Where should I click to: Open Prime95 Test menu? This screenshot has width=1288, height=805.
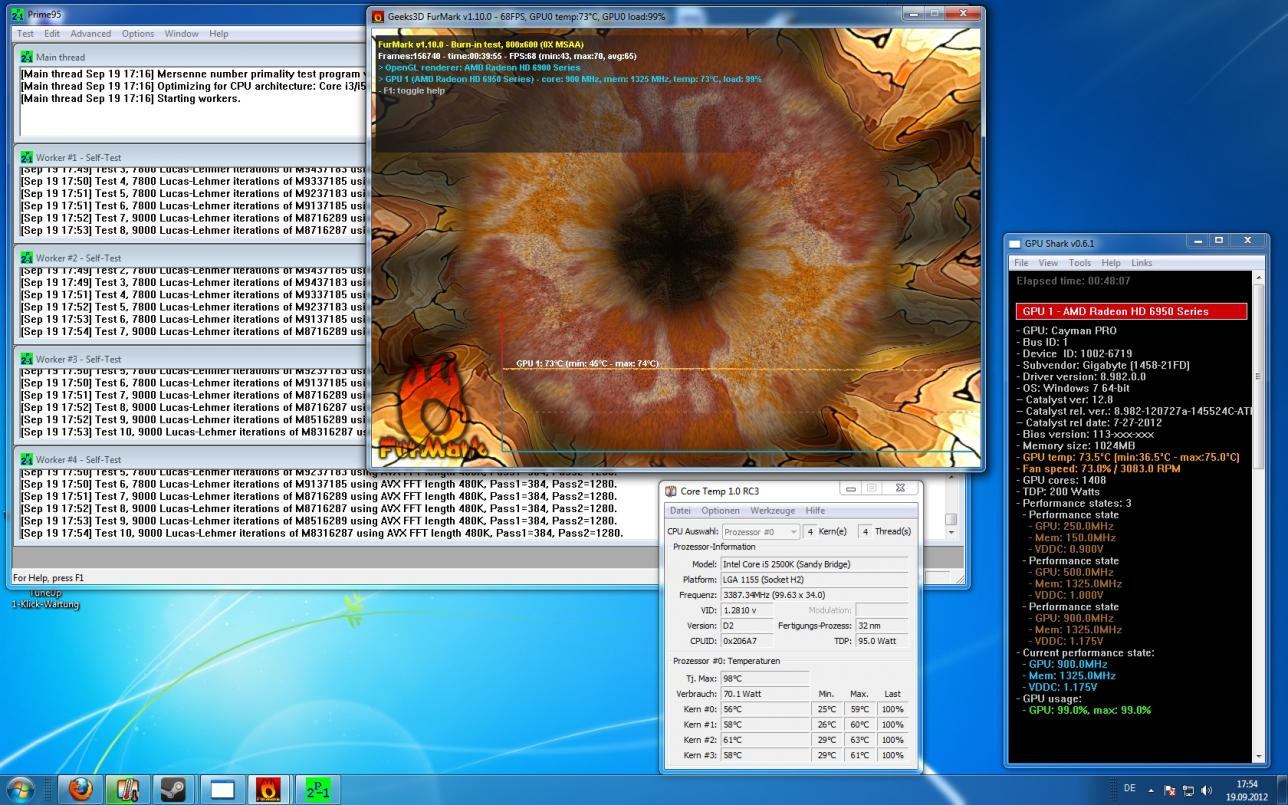25,33
